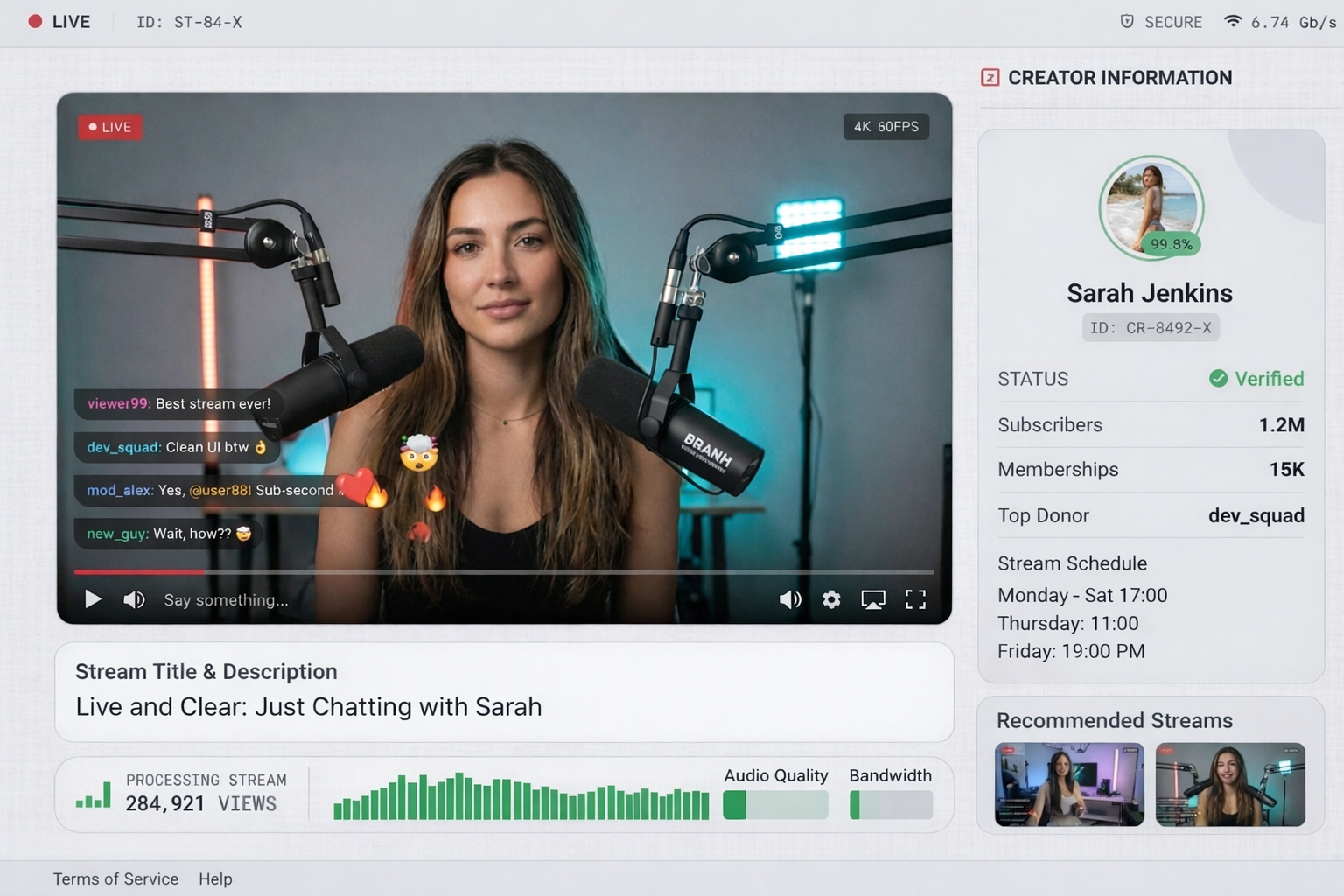This screenshot has height=896, width=1344.
Task: Open the second recommended stream thumbnail
Action: coord(1230,784)
